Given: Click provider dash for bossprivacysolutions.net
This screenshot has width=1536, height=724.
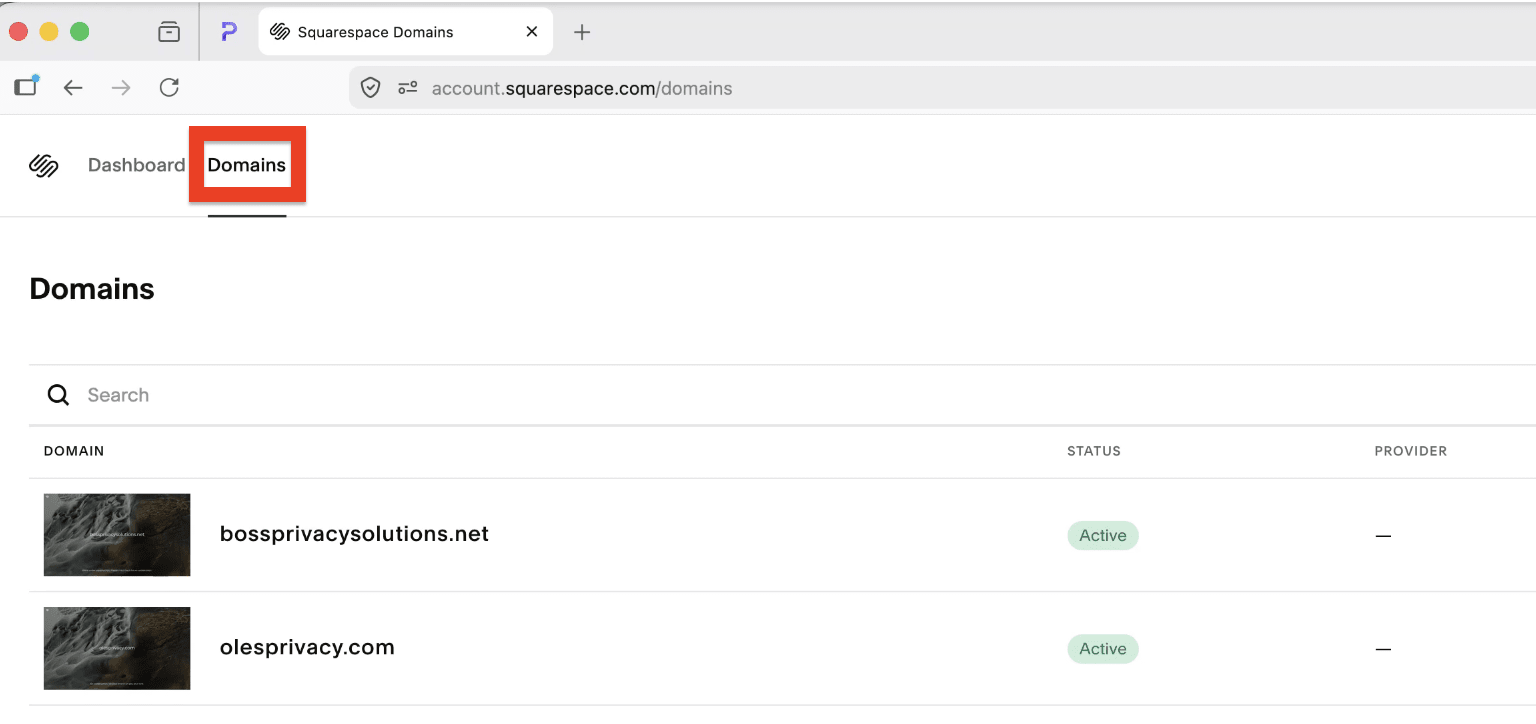Looking at the screenshot, I should pos(1383,536).
